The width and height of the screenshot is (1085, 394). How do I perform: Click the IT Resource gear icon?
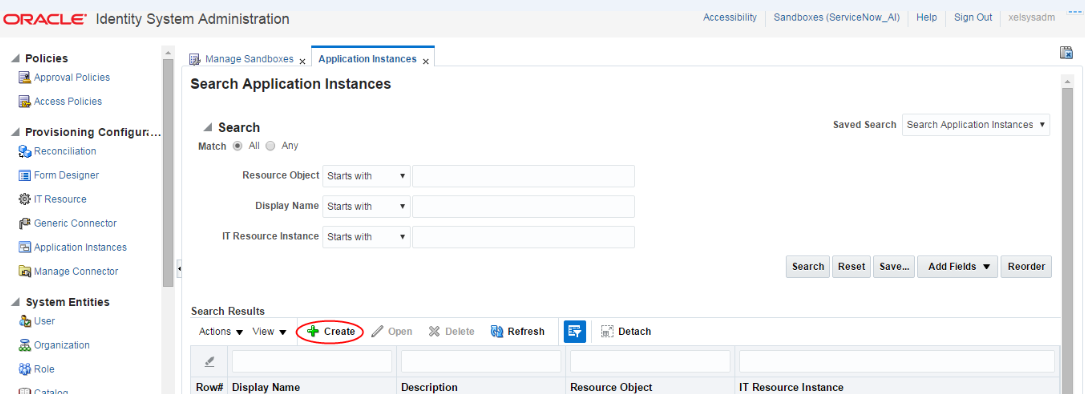pyautogui.click(x=24, y=199)
